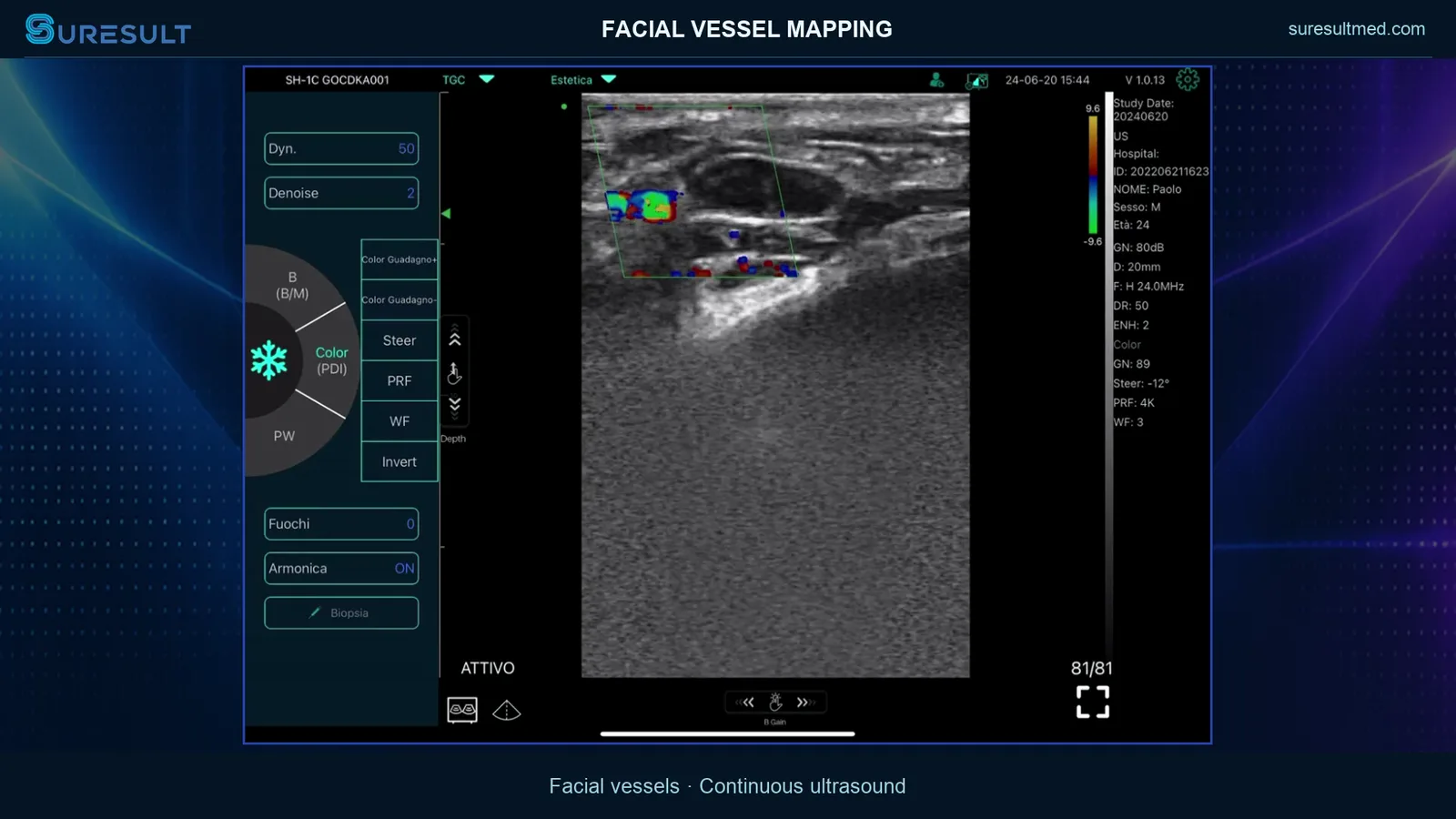Click the image gallery icon near date
1456x819 pixels.
977,81
